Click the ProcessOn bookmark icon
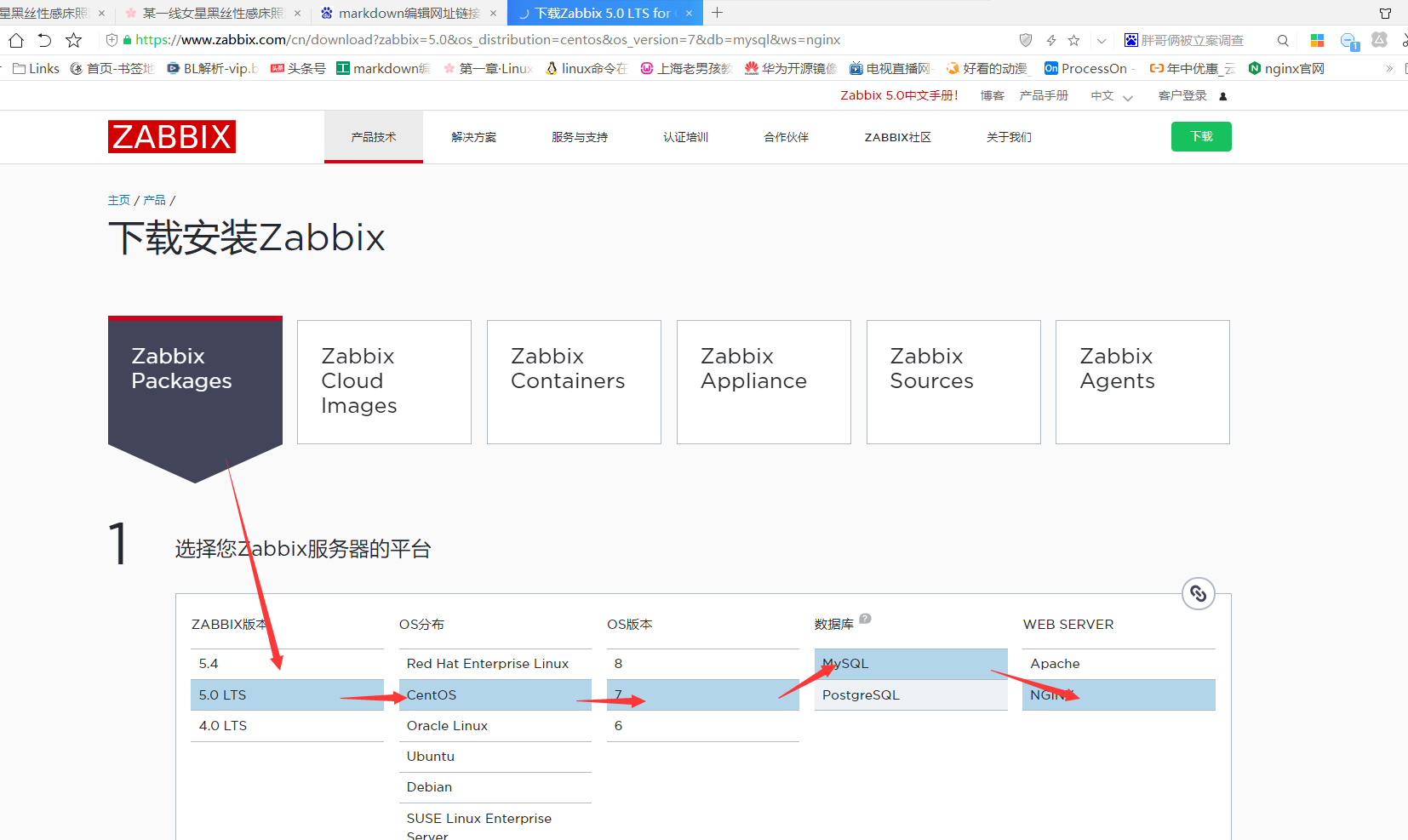Screen dimensions: 1408x840 coord(1050,68)
